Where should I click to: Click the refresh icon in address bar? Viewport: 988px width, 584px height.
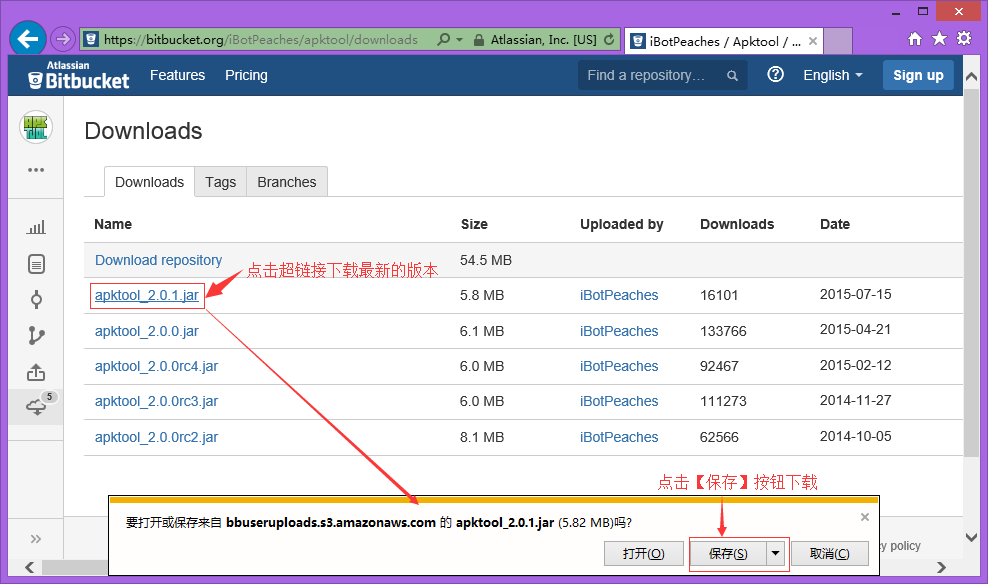point(609,40)
